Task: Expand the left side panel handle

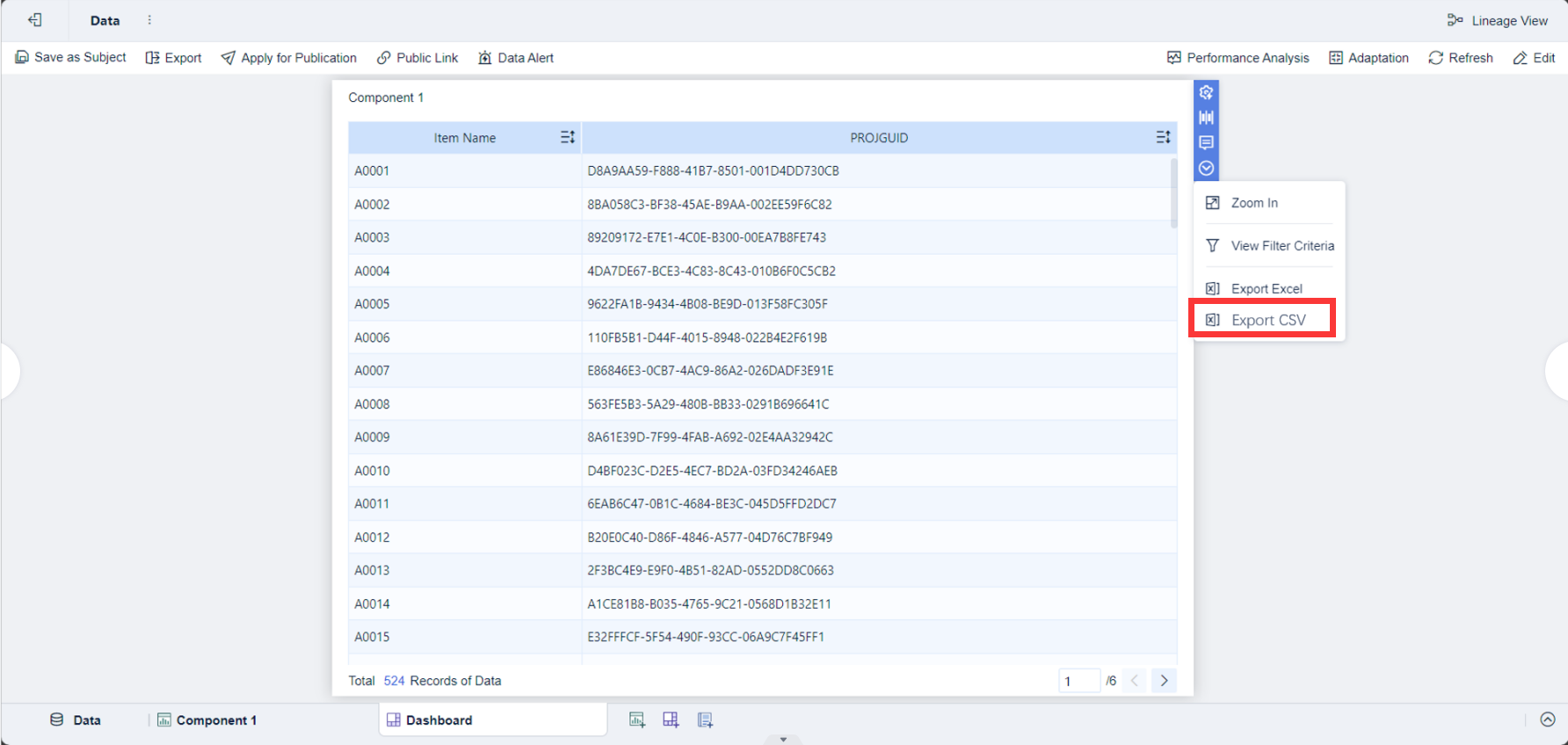Action: click(x=10, y=372)
